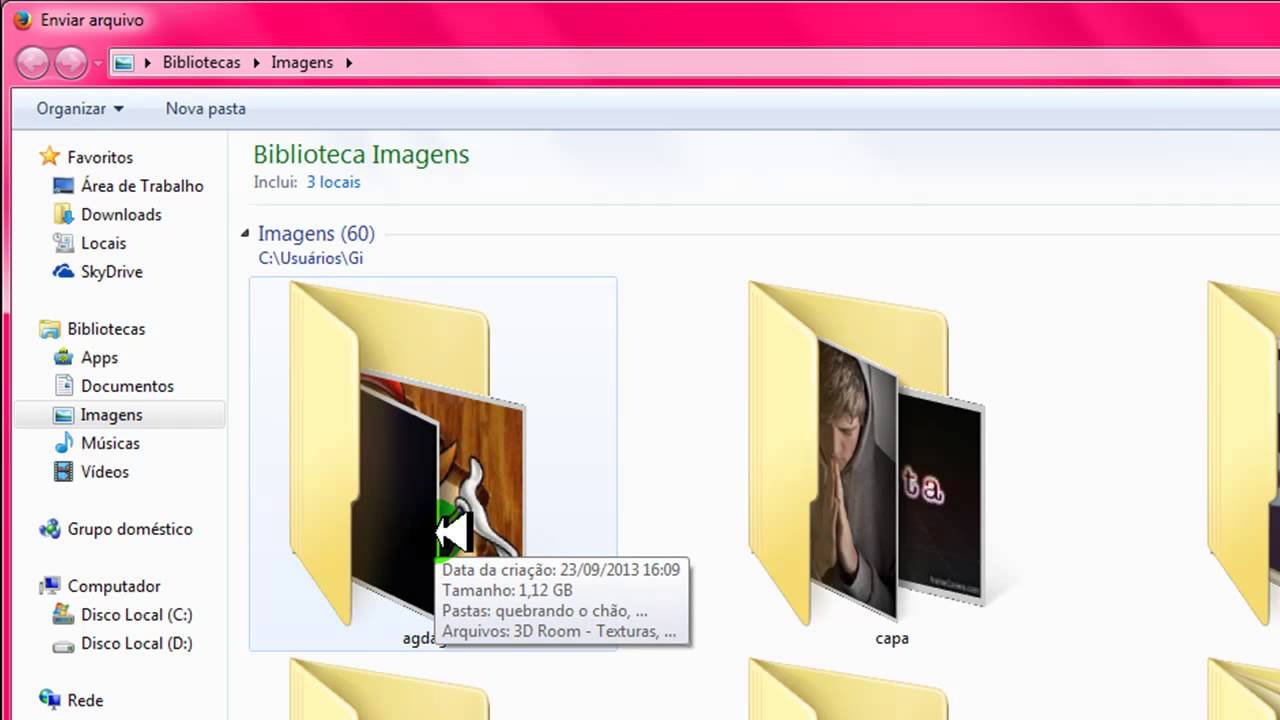
Task: Click the Favoritos star icon
Action: [50, 157]
